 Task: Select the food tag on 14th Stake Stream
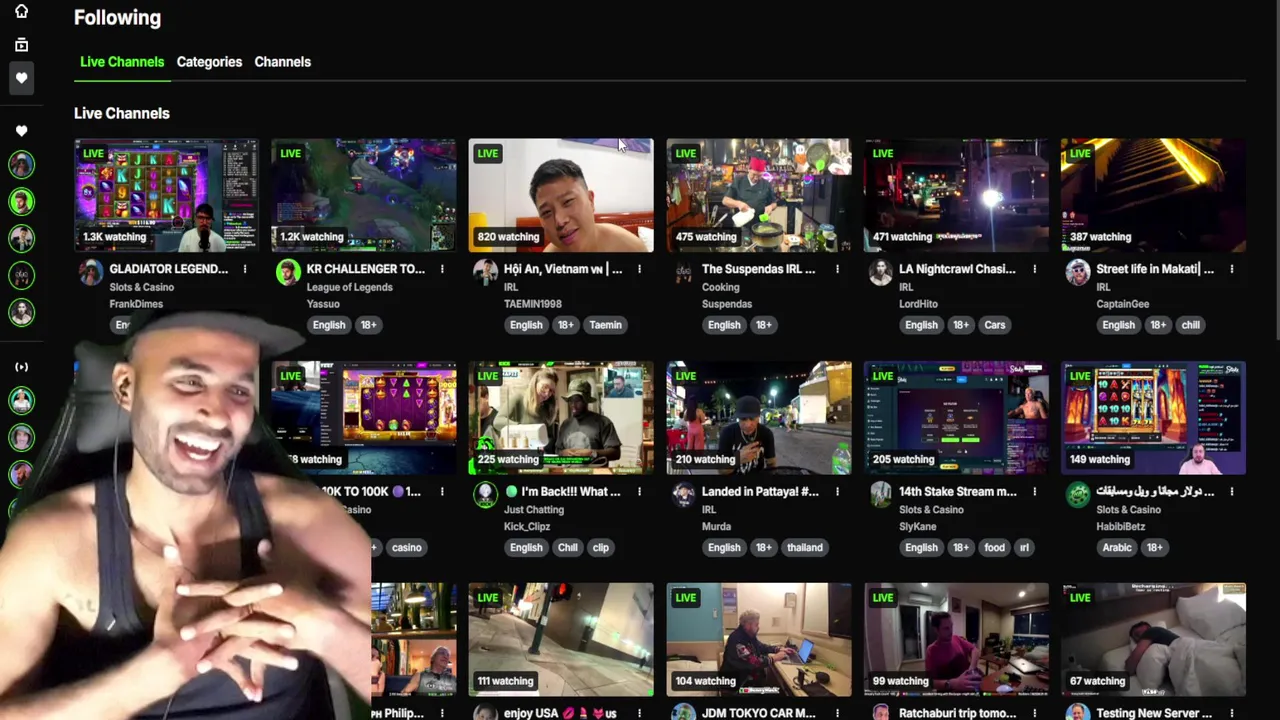tap(994, 547)
